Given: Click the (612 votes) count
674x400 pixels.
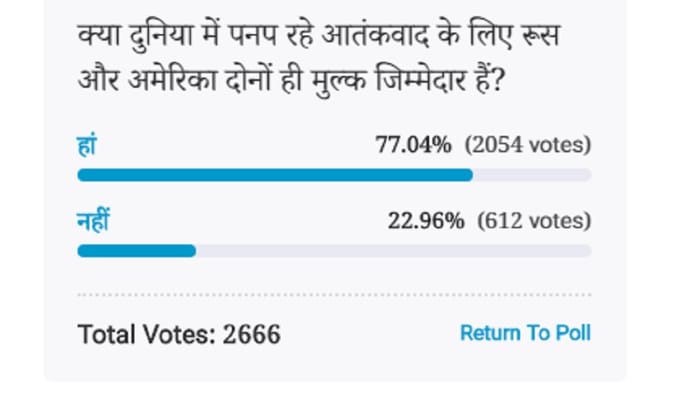Looking at the screenshot, I should 534,221.
